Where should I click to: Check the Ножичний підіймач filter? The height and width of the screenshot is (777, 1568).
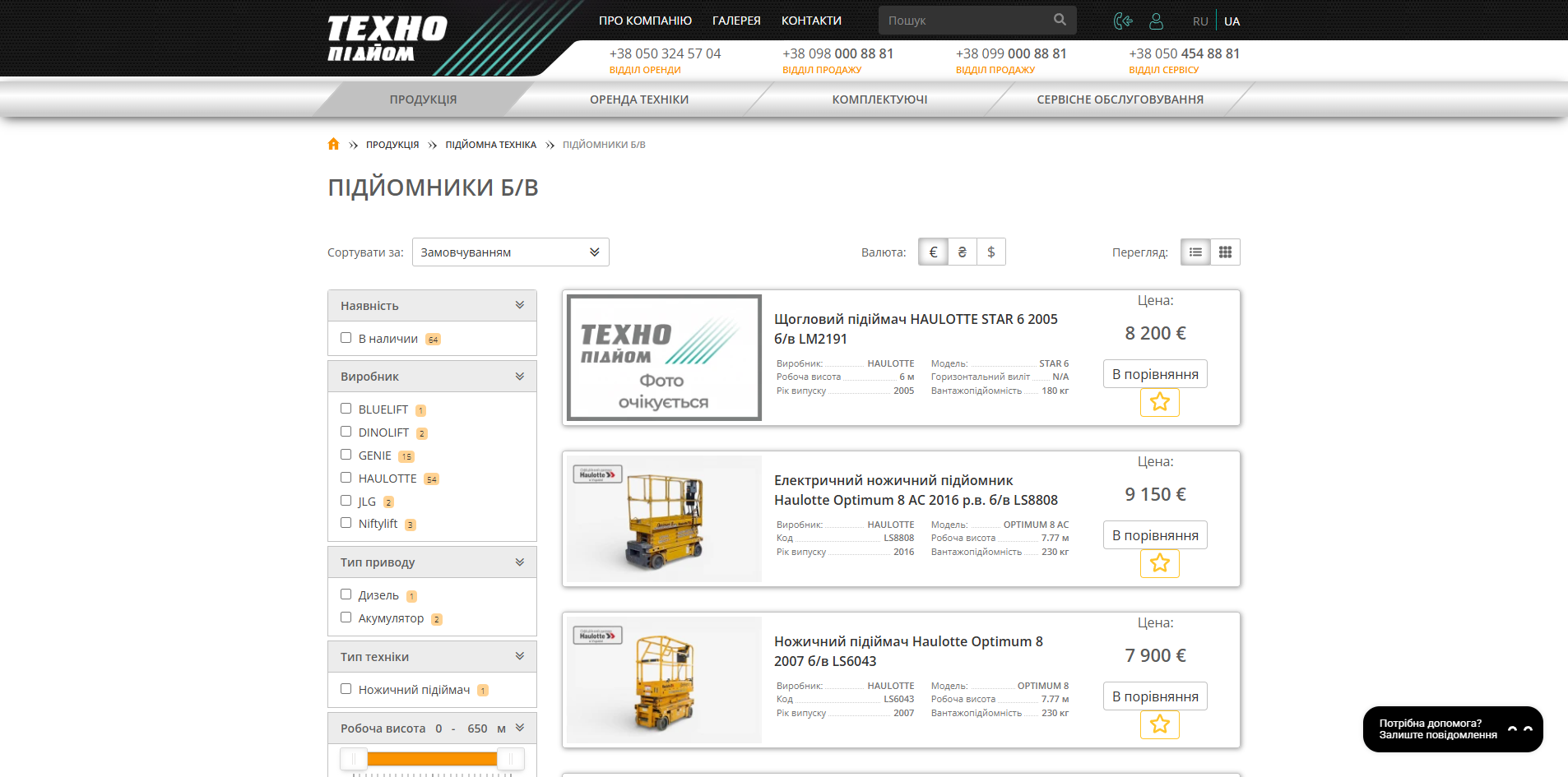[x=346, y=689]
